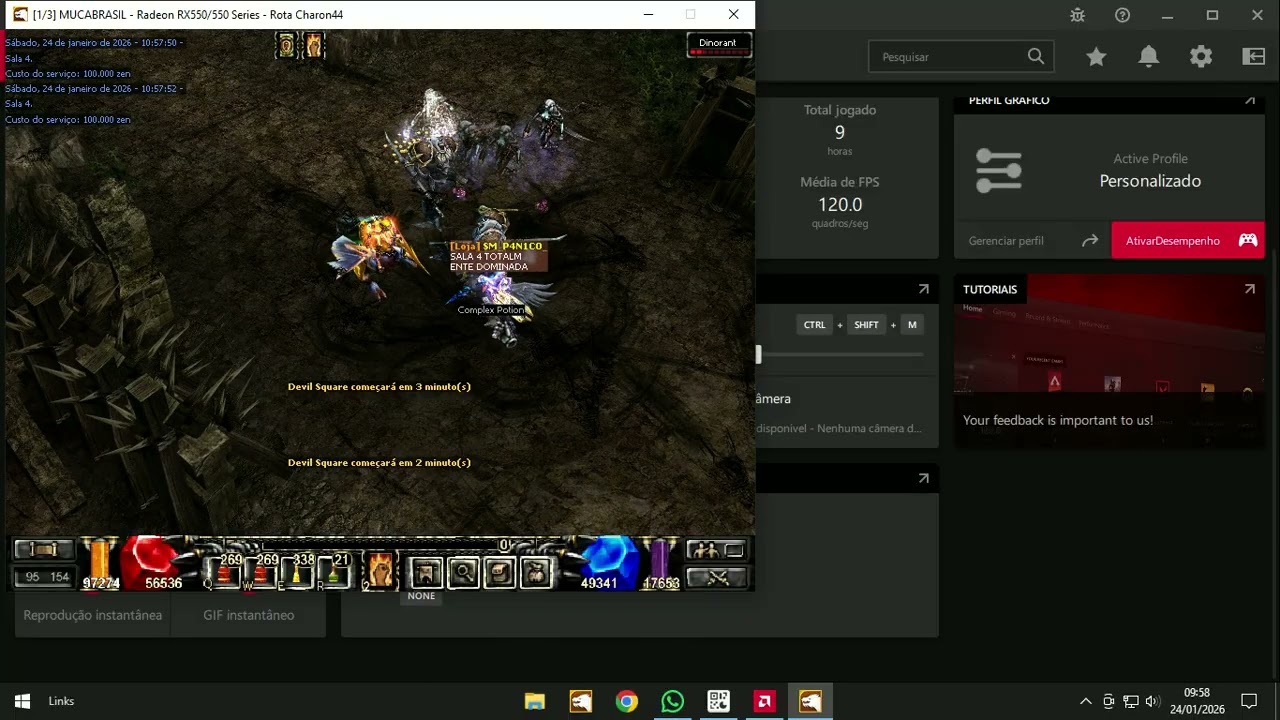Select the E slot yellow potion with 338

pos(298,571)
